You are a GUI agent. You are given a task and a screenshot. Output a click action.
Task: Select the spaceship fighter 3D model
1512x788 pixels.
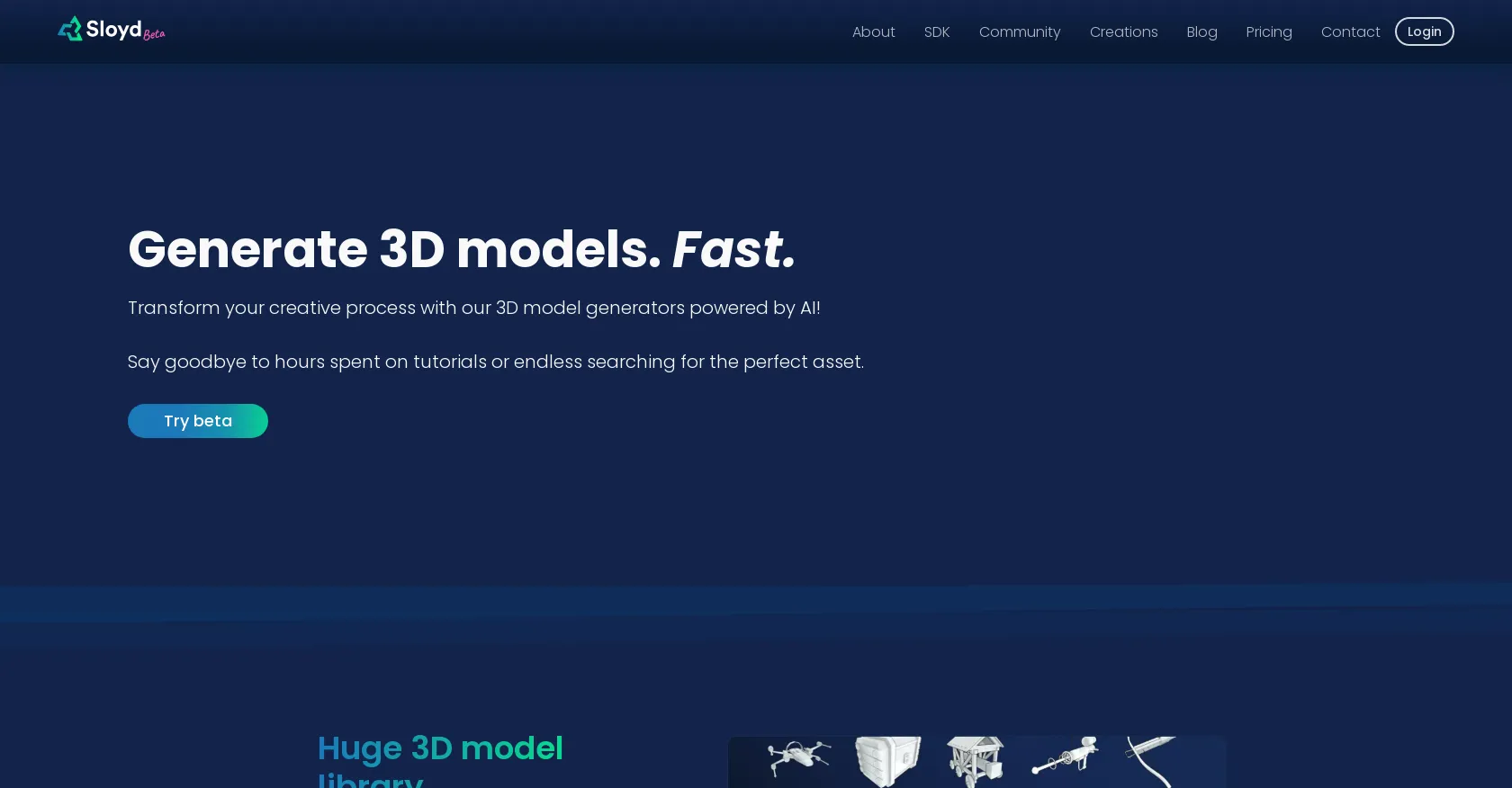coord(798,757)
